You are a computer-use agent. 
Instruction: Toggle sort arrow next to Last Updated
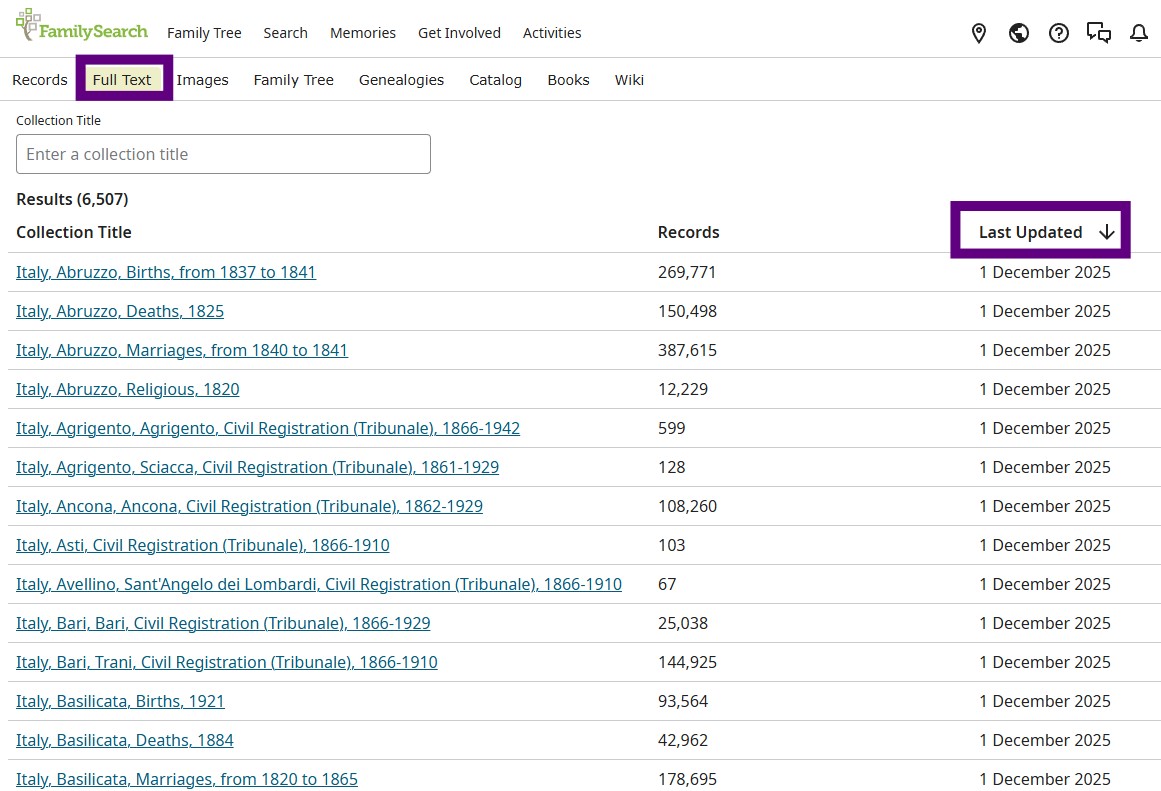pyautogui.click(x=1106, y=232)
